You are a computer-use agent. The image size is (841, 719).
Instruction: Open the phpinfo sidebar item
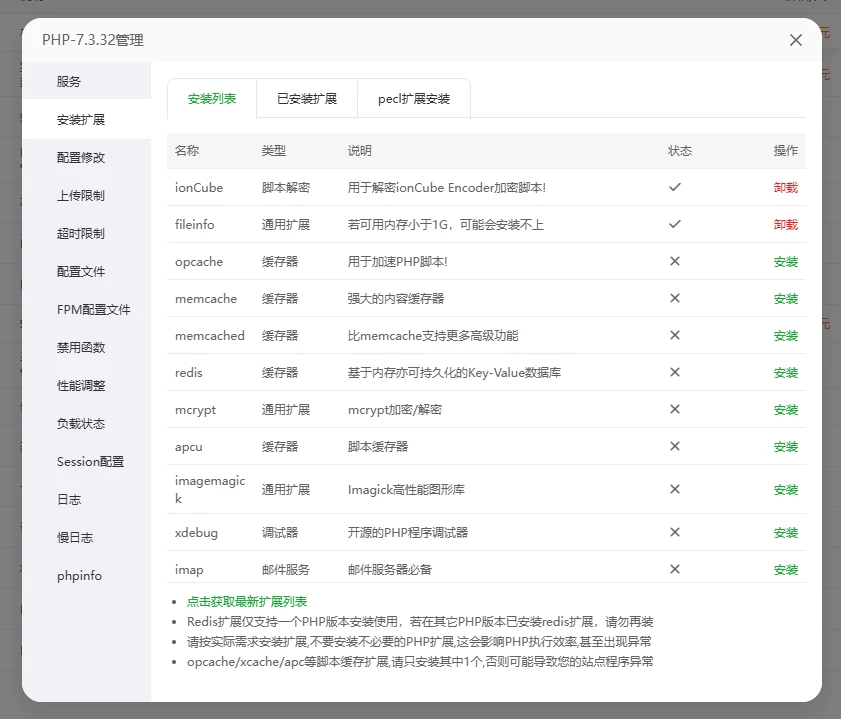(79, 576)
